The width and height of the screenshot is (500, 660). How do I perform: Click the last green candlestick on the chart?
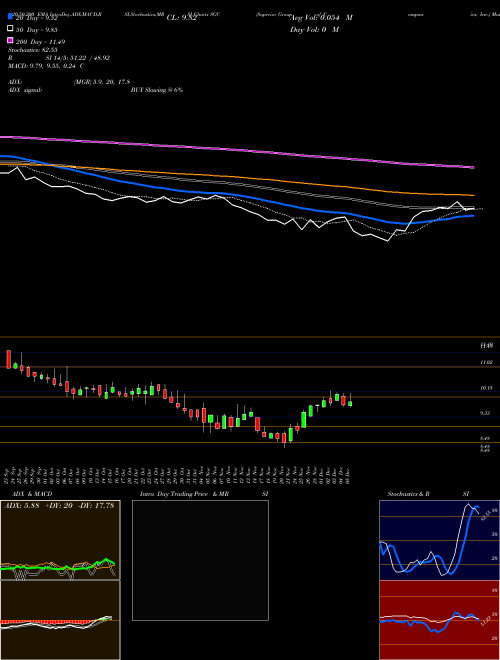point(350,404)
